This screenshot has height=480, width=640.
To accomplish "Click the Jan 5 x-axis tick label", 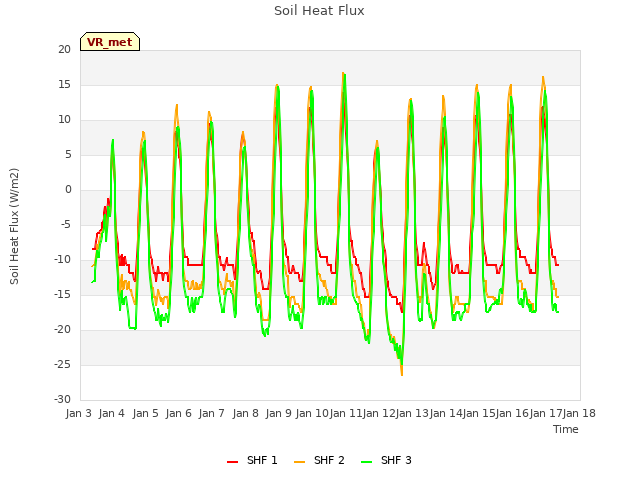I will 145,413.
